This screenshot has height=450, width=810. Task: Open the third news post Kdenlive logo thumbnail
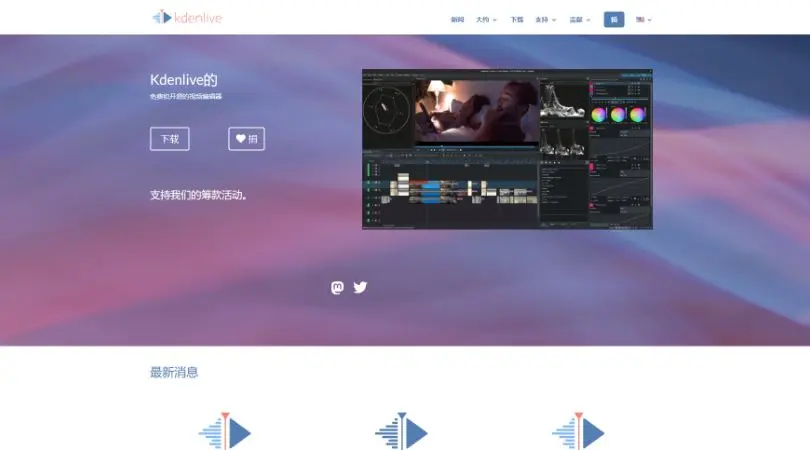point(579,431)
